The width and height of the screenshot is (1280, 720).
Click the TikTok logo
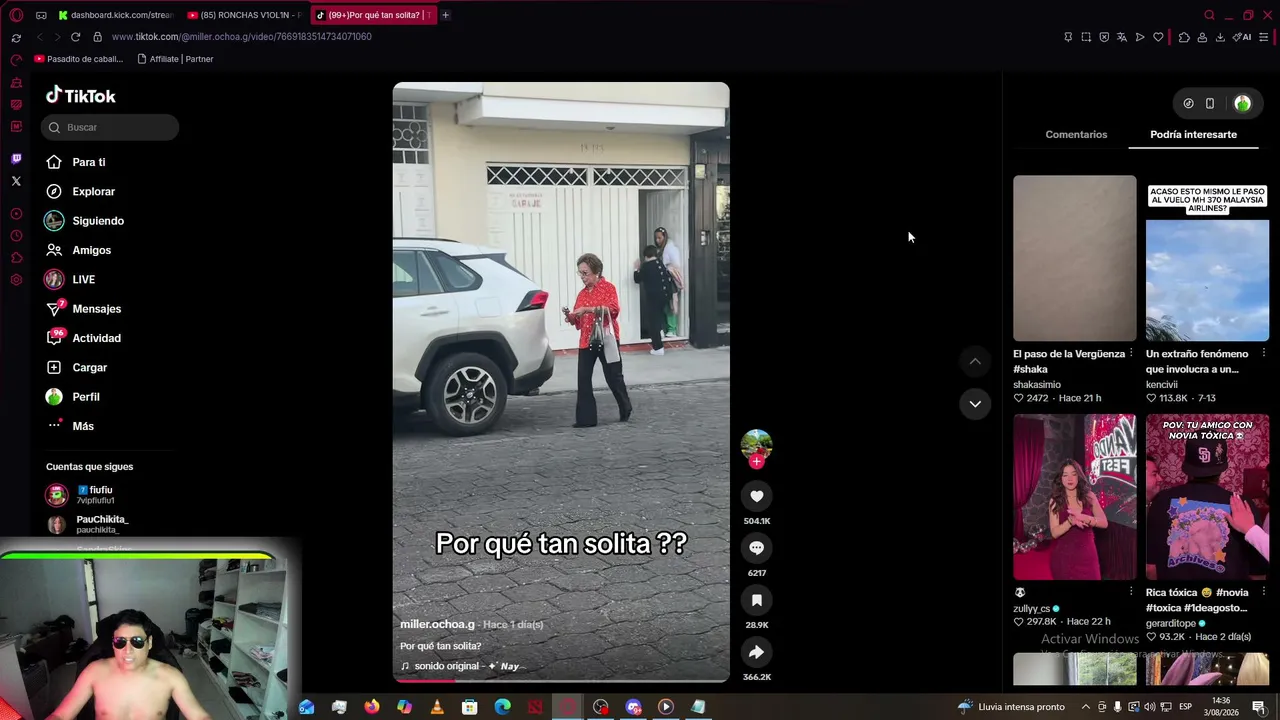click(x=81, y=96)
